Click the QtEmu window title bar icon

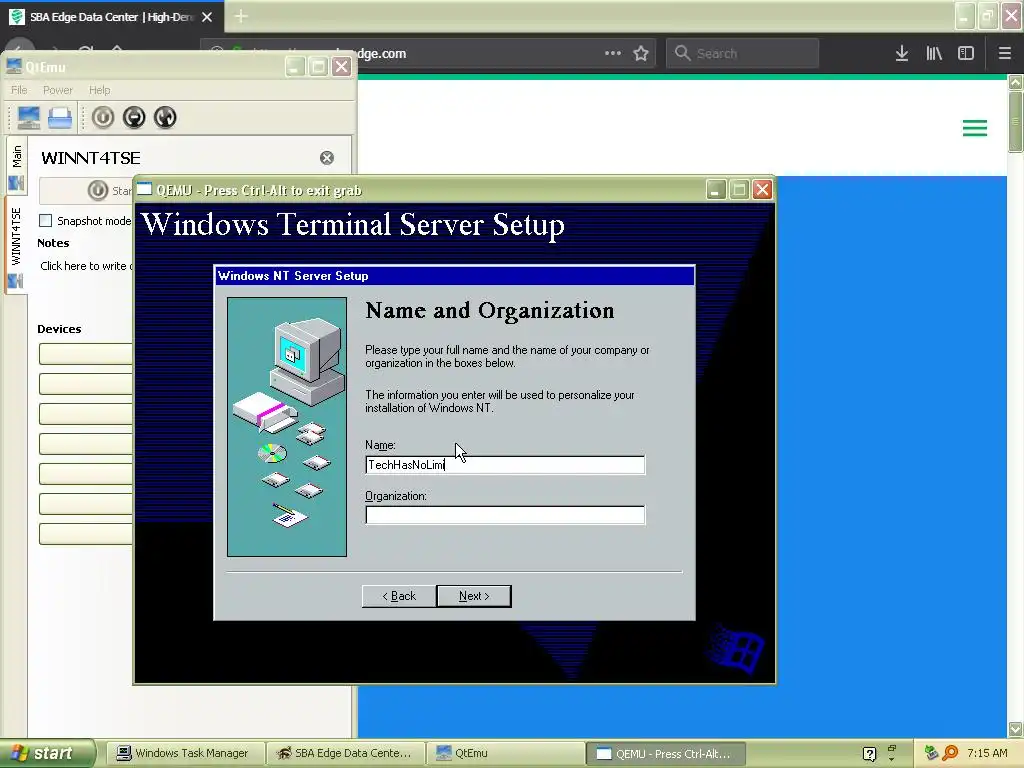(14, 67)
